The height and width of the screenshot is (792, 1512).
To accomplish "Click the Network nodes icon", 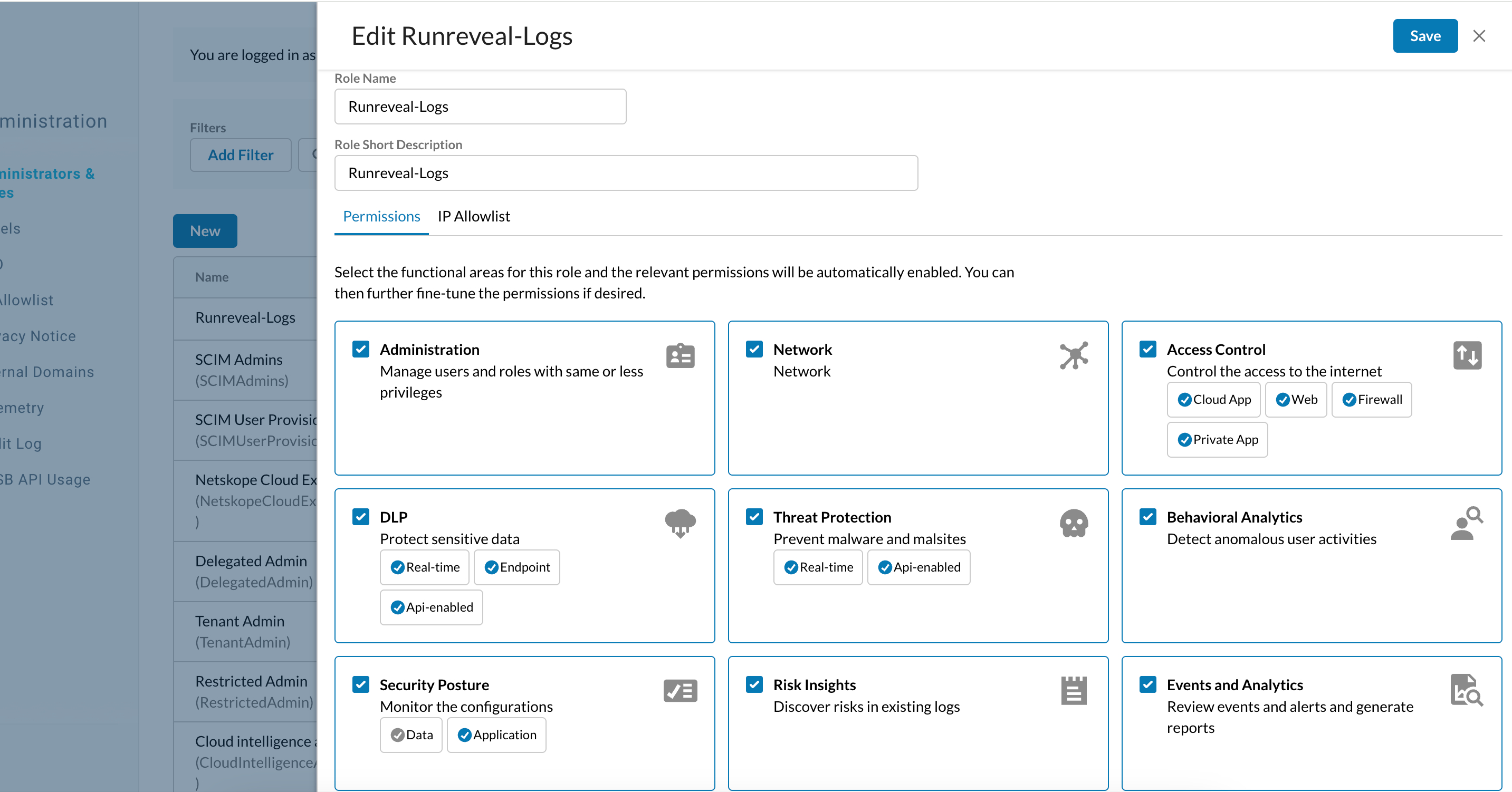I will pyautogui.click(x=1074, y=355).
